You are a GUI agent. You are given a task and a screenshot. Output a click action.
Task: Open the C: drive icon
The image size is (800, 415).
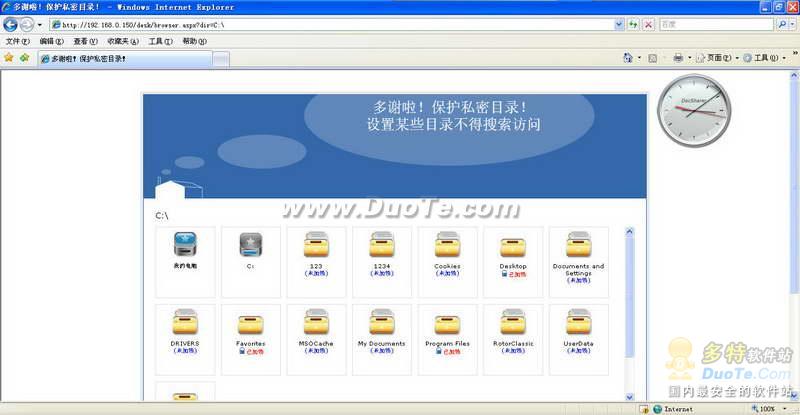[251, 245]
